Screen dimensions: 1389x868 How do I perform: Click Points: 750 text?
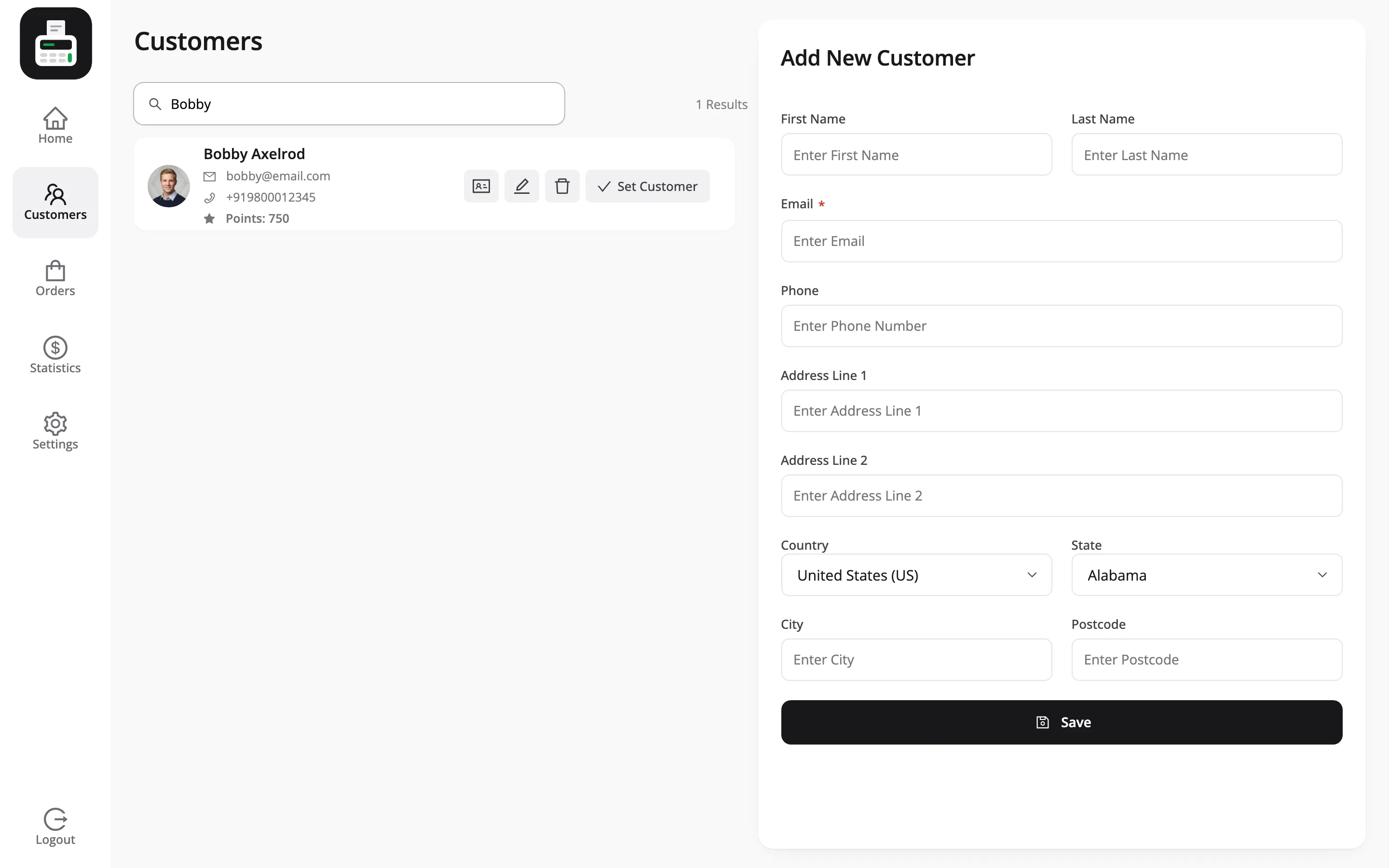[x=257, y=219]
